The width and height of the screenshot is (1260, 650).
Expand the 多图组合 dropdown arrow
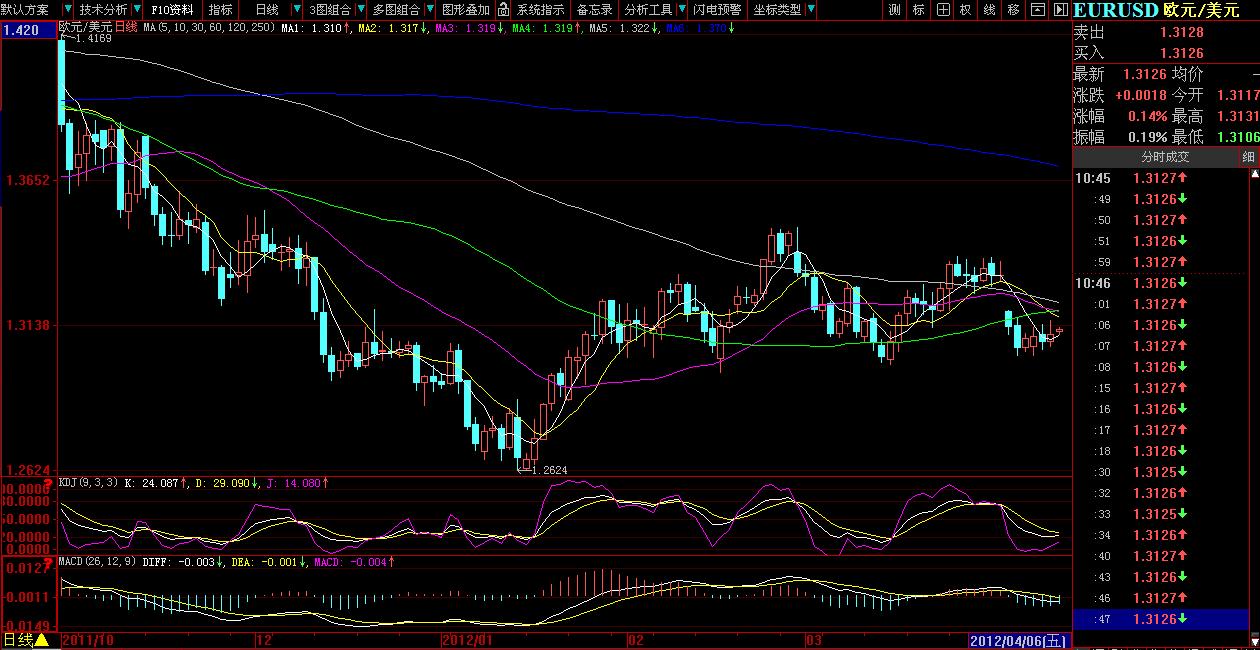[430, 9]
